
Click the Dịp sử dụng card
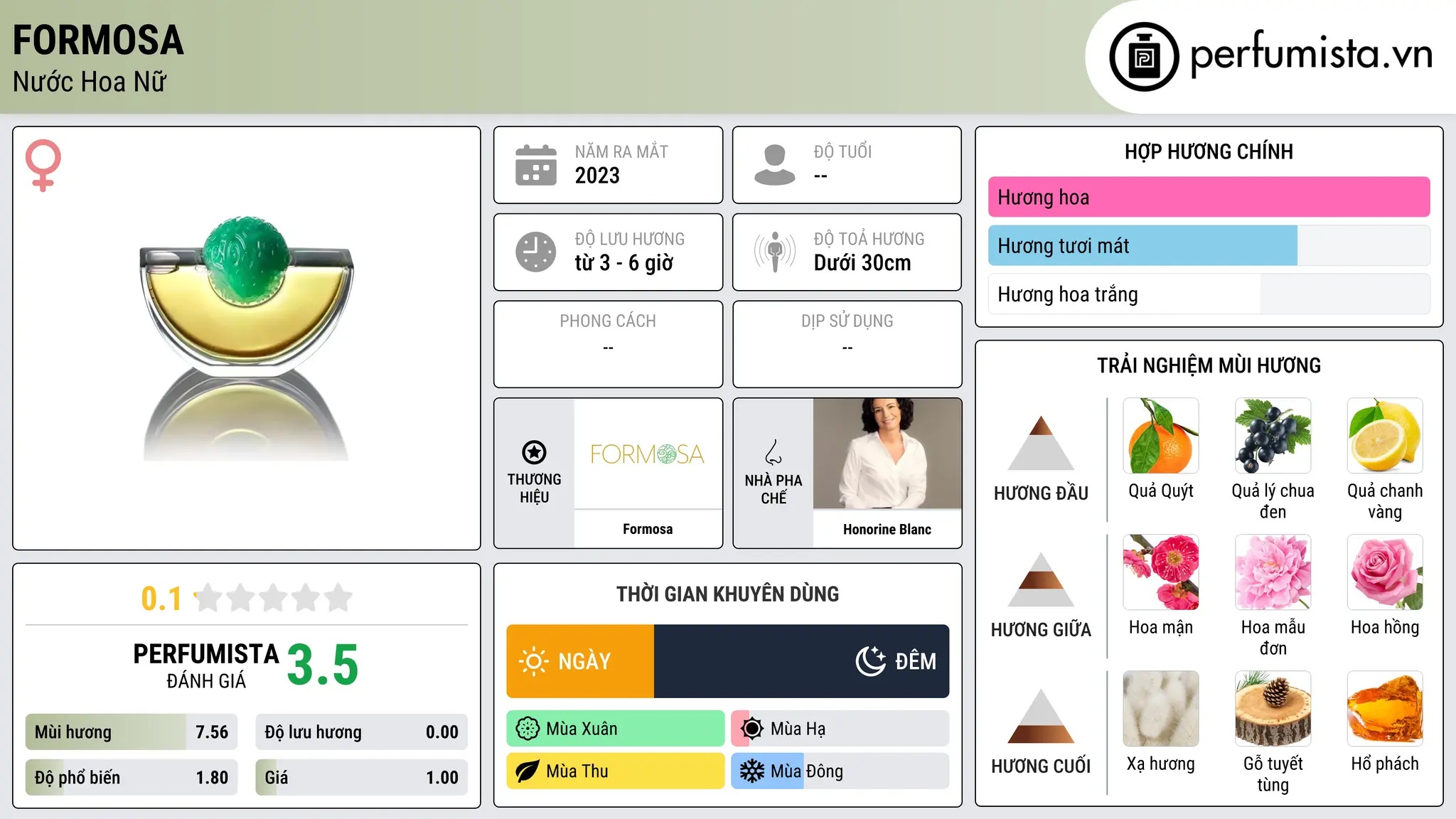coord(847,344)
